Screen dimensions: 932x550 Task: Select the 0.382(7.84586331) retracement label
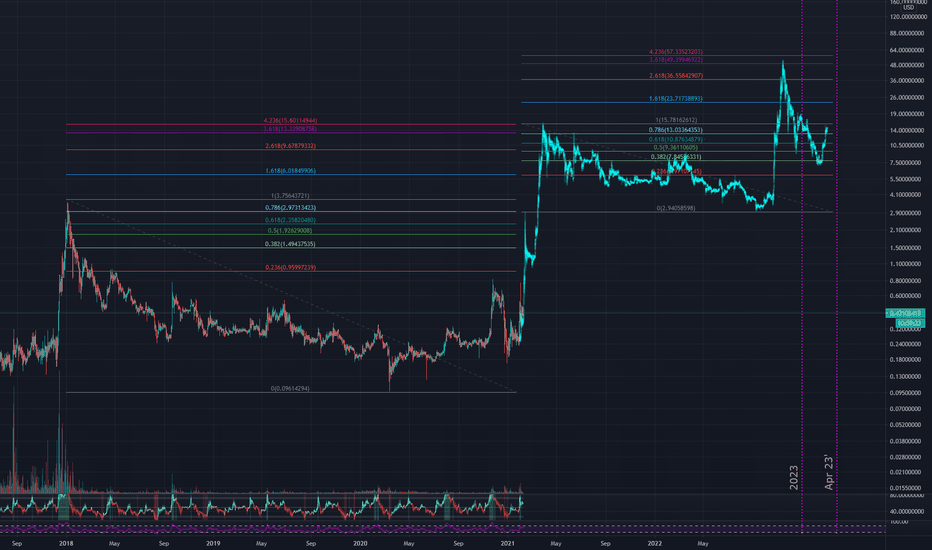click(676, 157)
